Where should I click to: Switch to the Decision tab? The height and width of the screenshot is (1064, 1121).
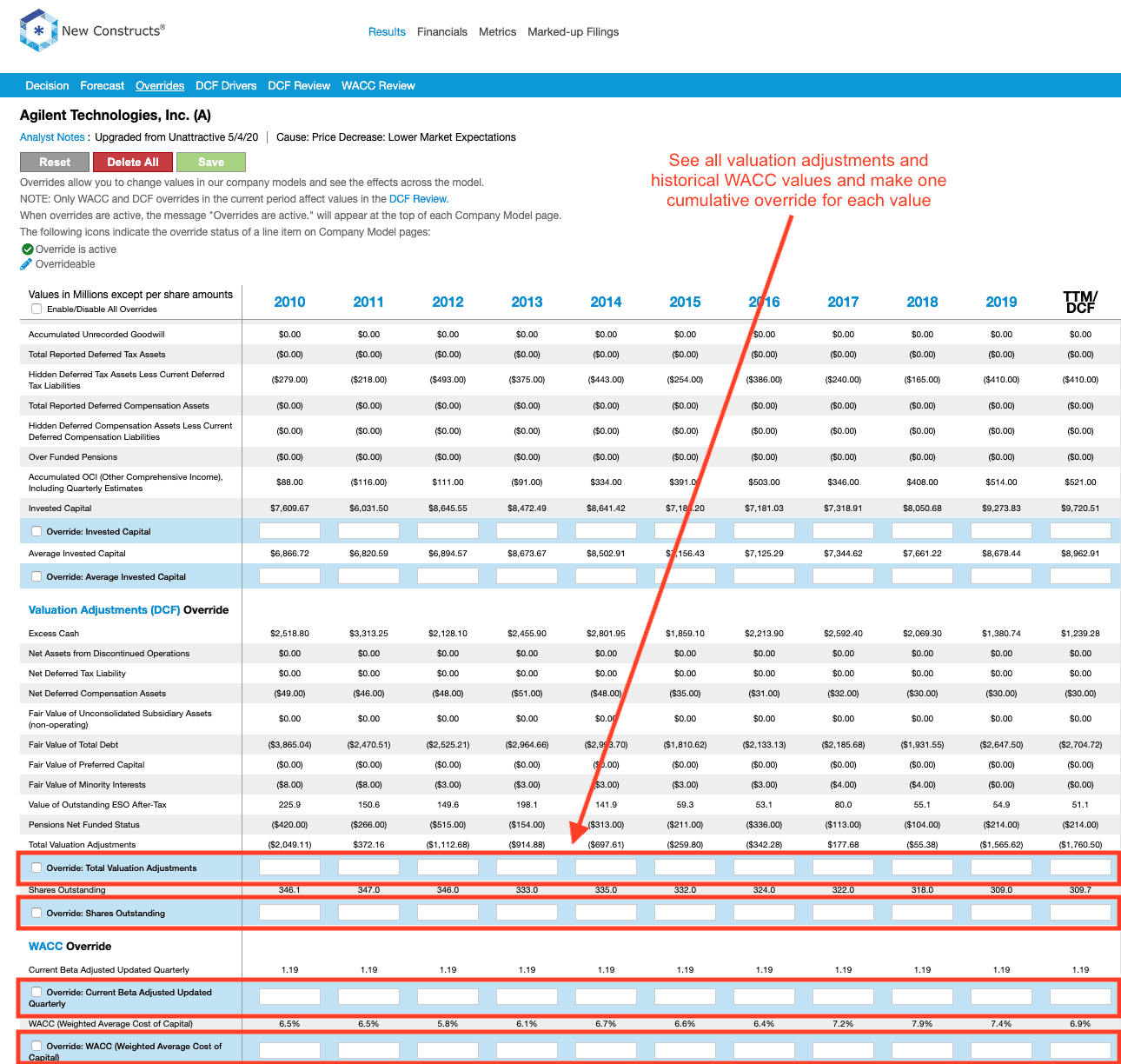[47, 86]
